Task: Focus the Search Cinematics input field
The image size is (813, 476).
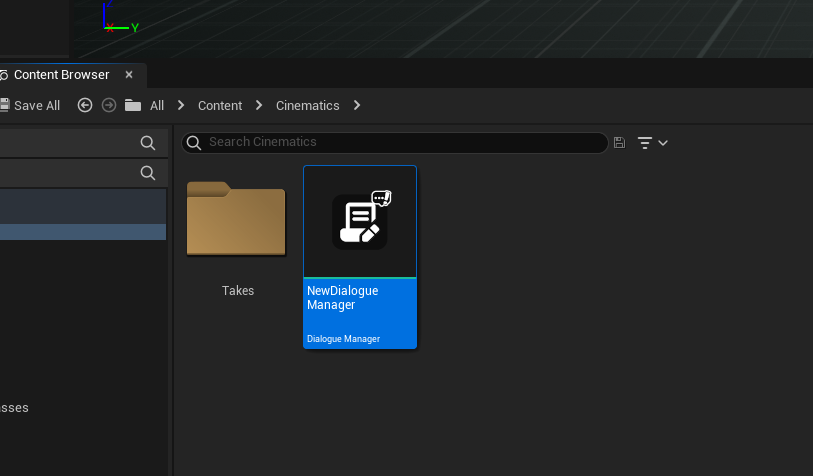Action: 400,142
